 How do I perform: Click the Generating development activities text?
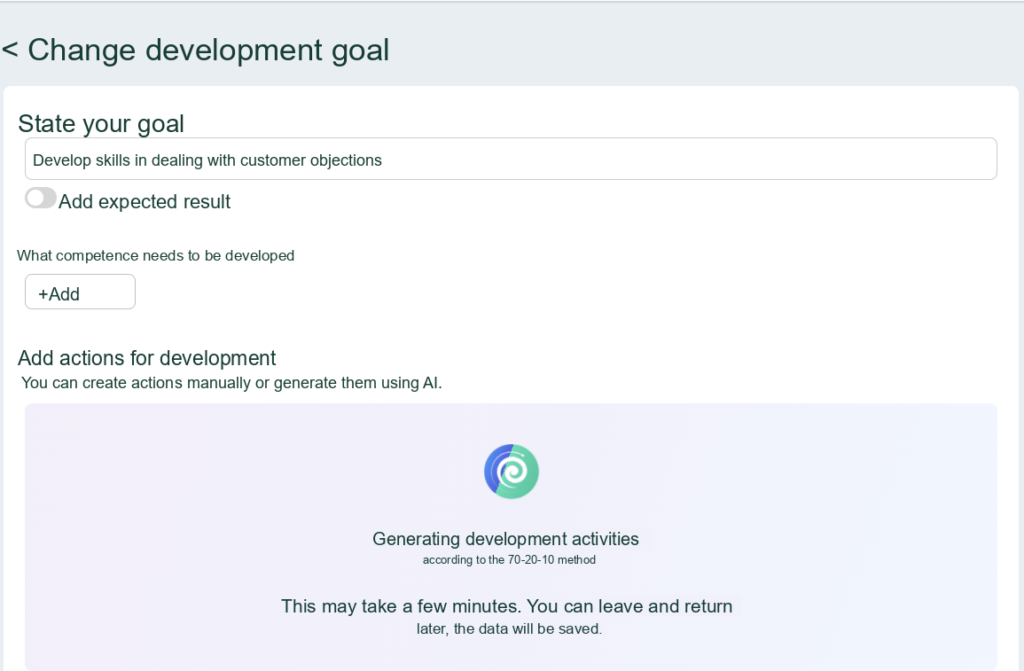505,539
